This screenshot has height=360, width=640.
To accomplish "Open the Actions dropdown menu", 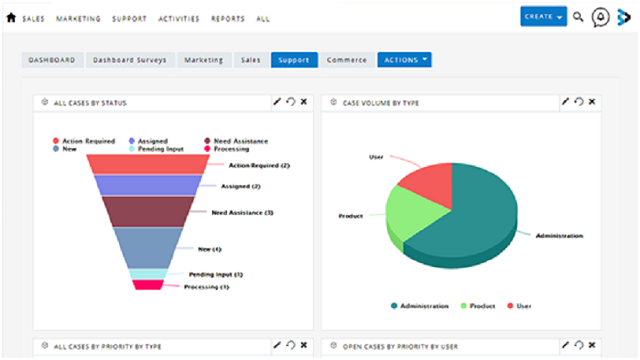I will pyautogui.click(x=404, y=60).
